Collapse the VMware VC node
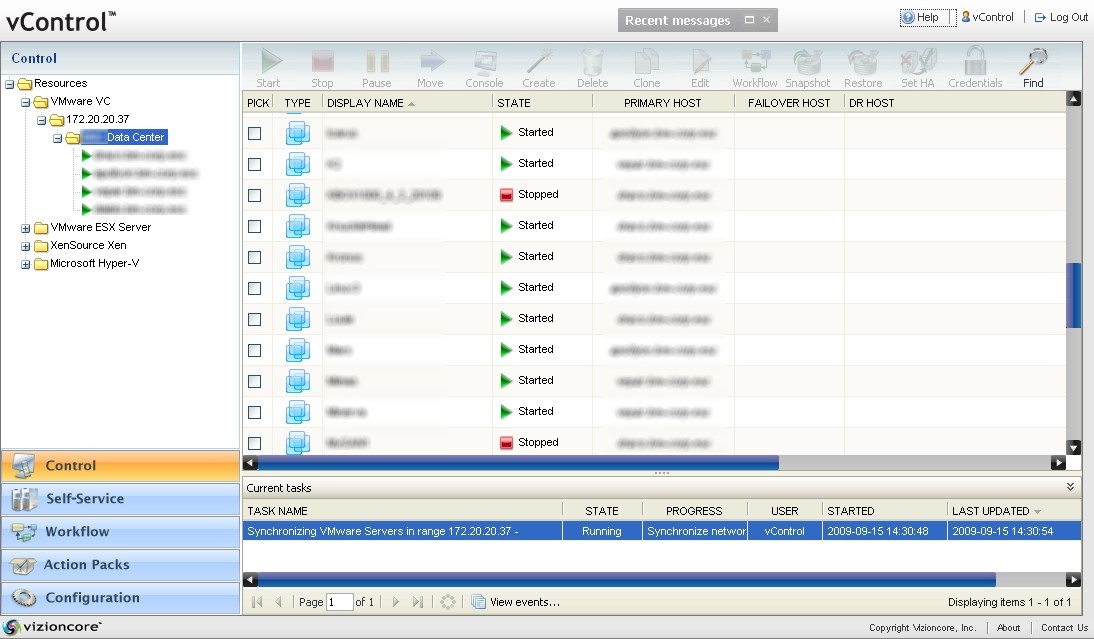The image size is (1094, 639). pos(26,103)
